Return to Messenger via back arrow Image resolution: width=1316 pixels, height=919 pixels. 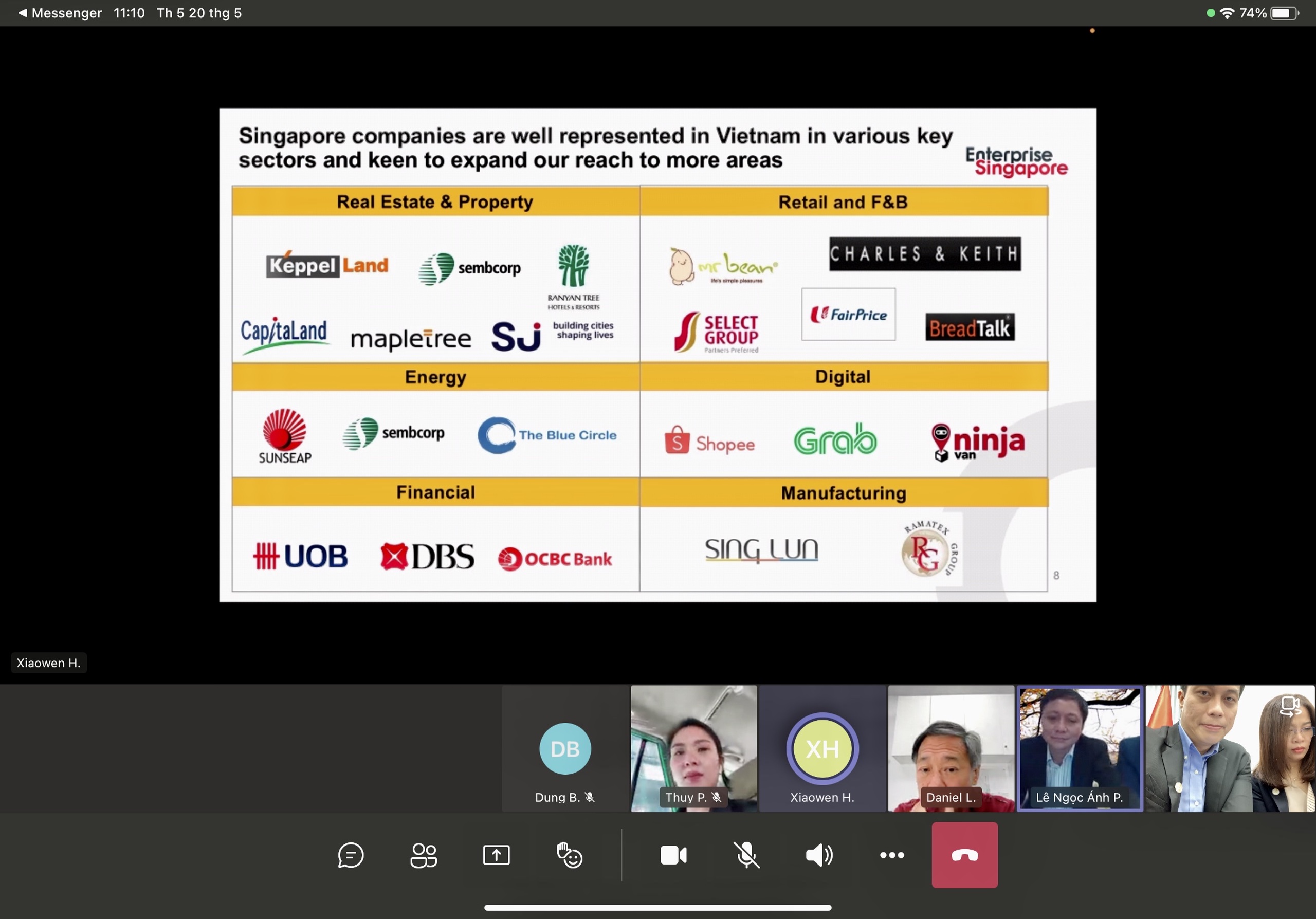point(23,13)
